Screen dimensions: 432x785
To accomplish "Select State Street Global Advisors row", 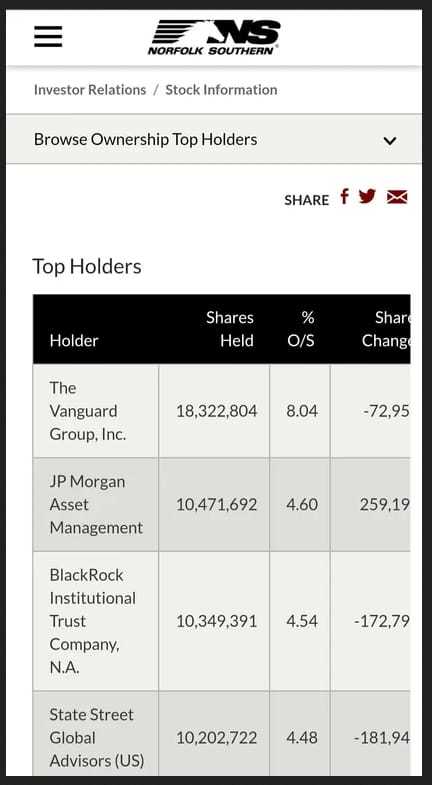I will pos(222,734).
